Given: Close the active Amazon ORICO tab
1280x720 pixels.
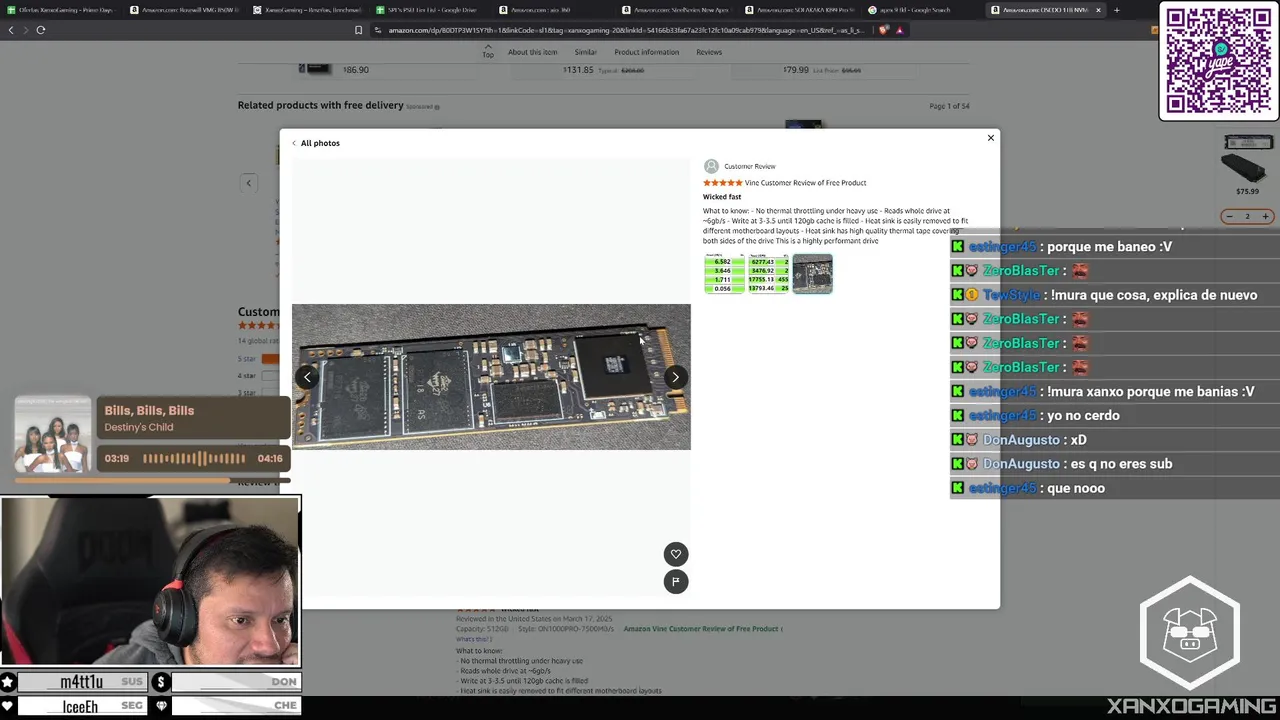Looking at the screenshot, I should pyautogui.click(x=1098, y=10).
